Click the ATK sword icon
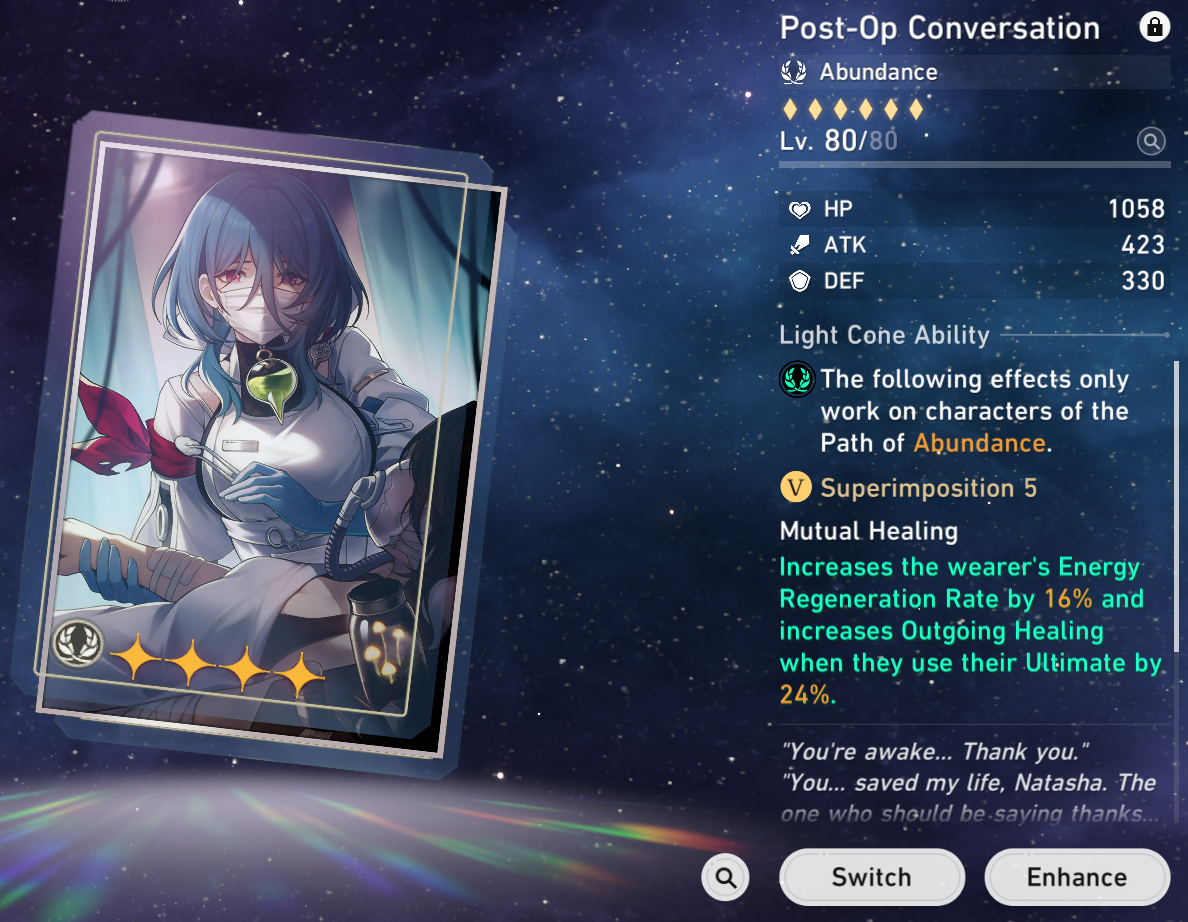Image resolution: width=1188 pixels, height=922 pixels. click(x=799, y=245)
